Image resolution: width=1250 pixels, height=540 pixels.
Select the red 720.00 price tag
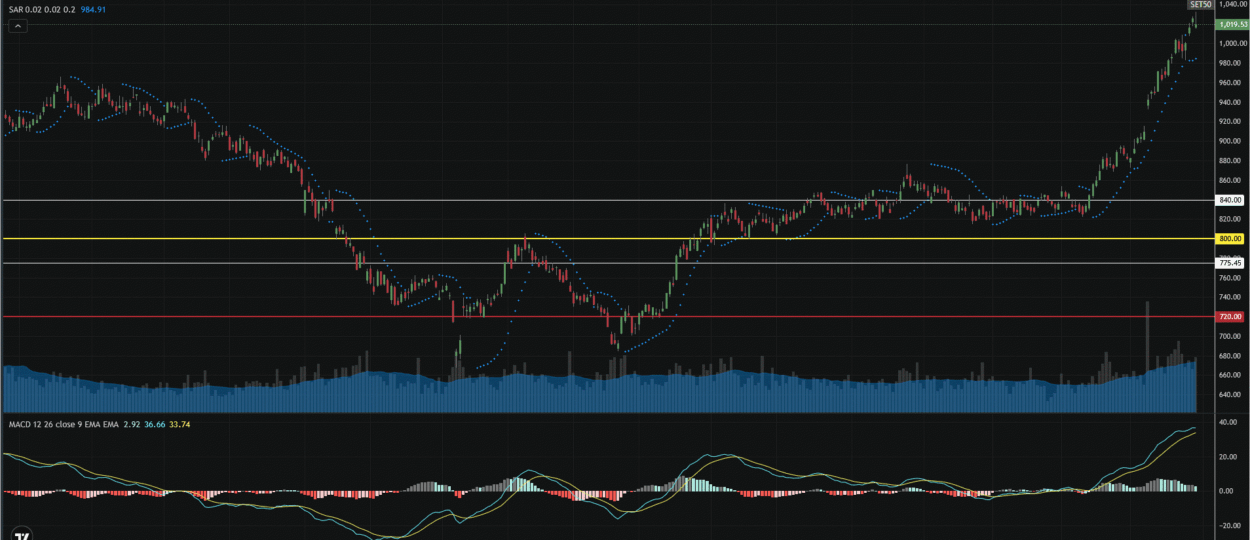point(1229,317)
